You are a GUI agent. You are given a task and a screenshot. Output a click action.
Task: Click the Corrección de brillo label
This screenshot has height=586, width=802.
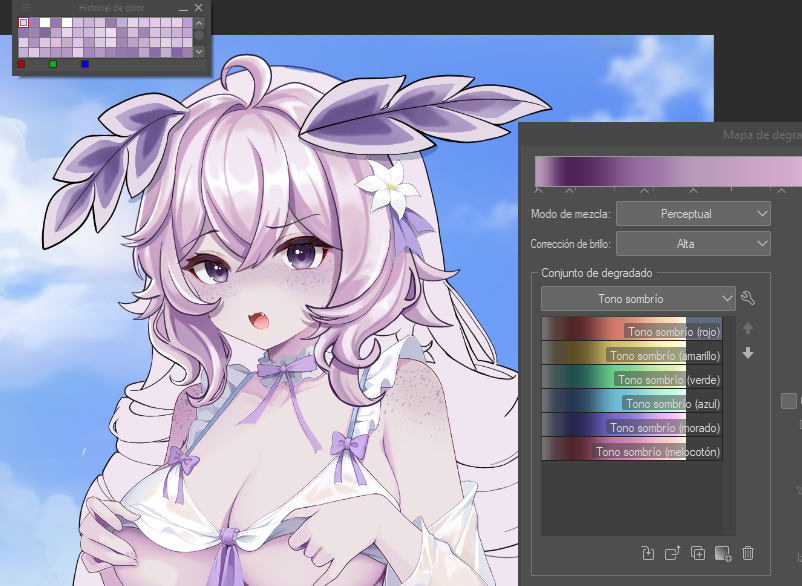[x=571, y=244]
